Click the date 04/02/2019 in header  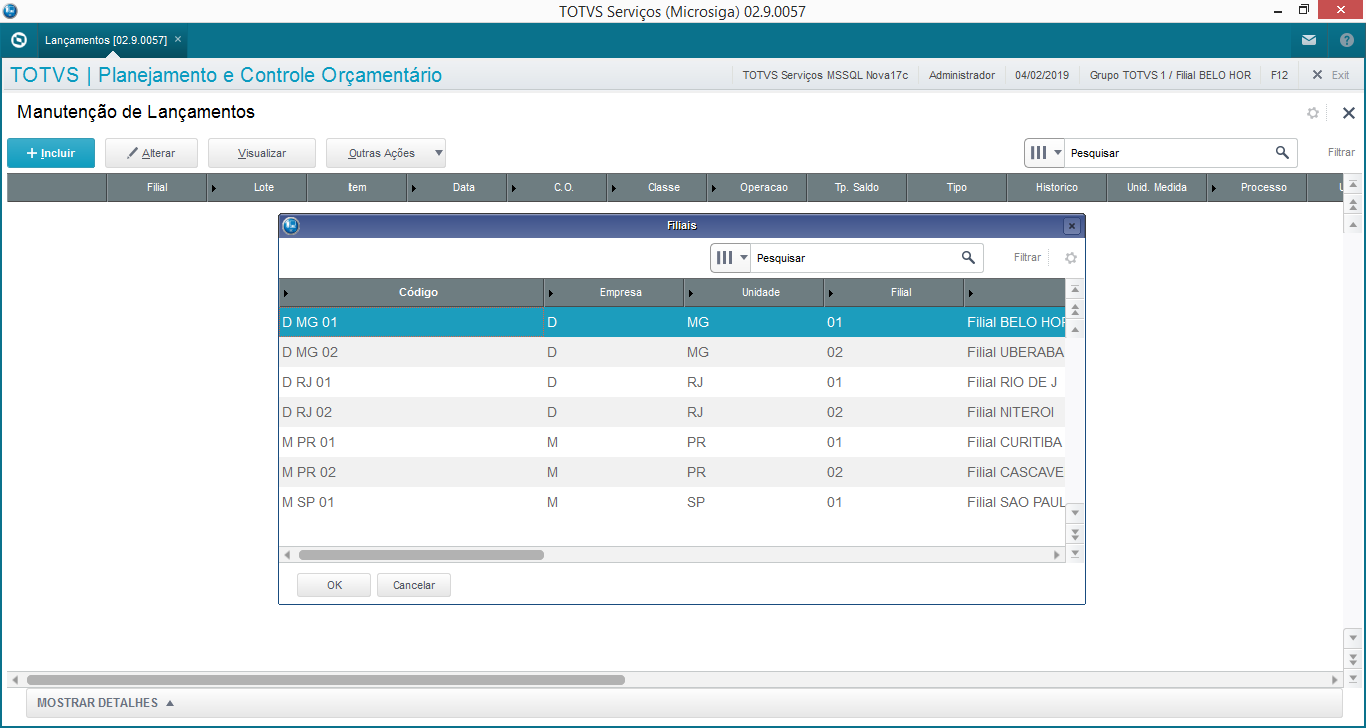[1042, 75]
